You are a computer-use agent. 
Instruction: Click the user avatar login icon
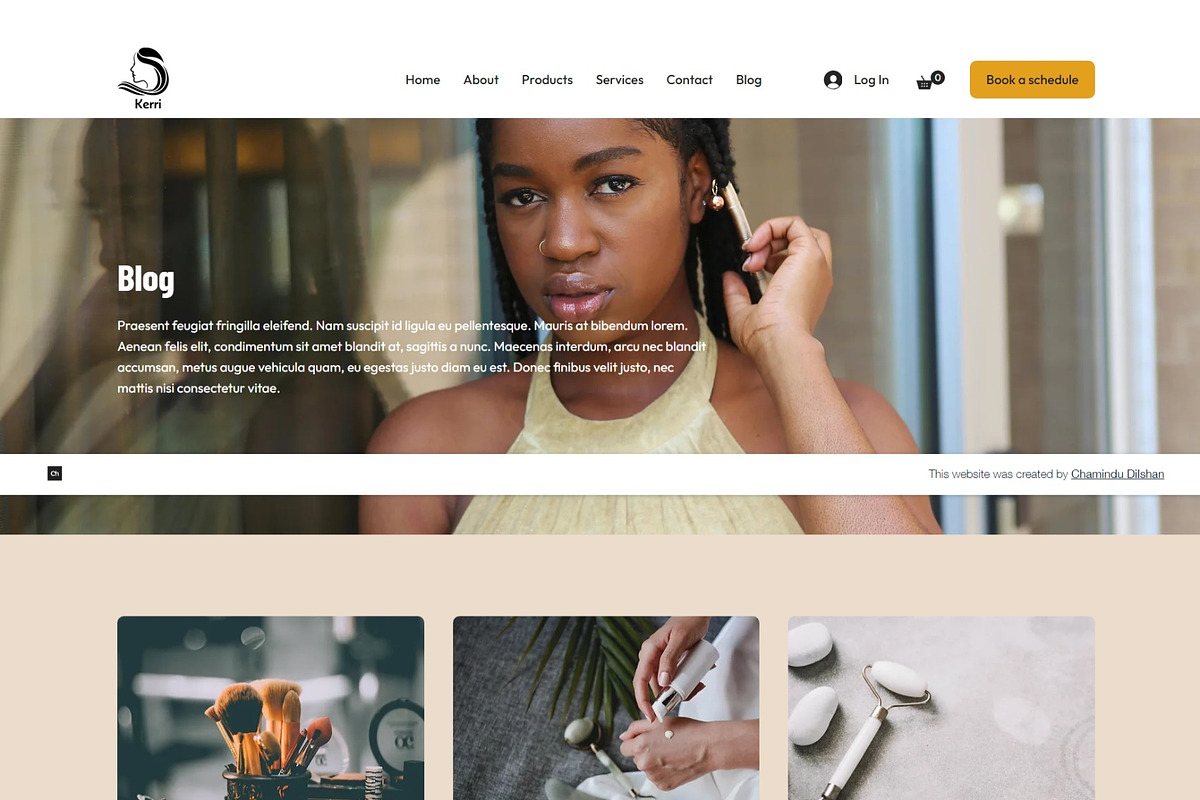click(x=833, y=80)
